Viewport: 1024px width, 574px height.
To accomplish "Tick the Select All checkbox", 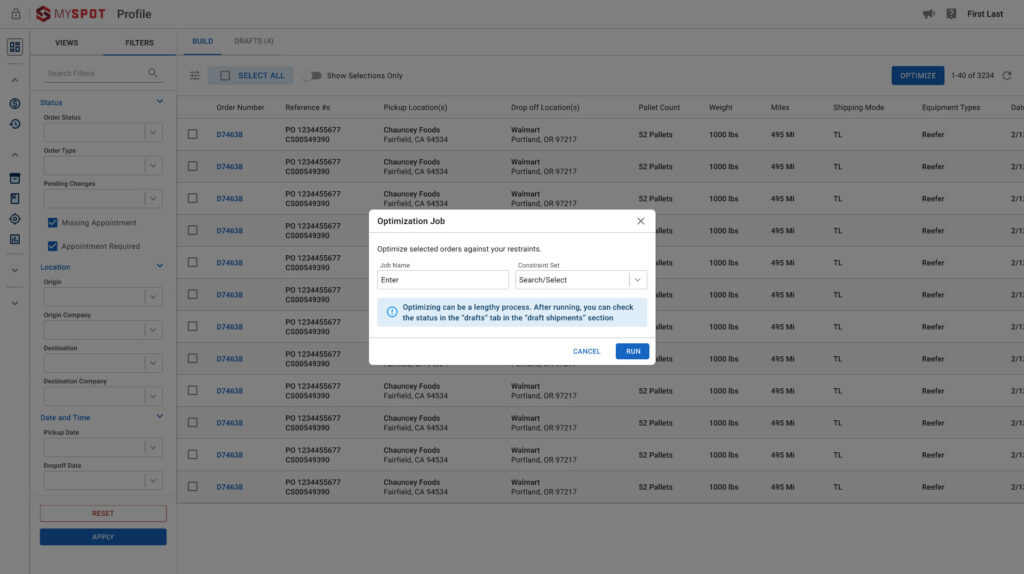I will pyautogui.click(x=225, y=76).
